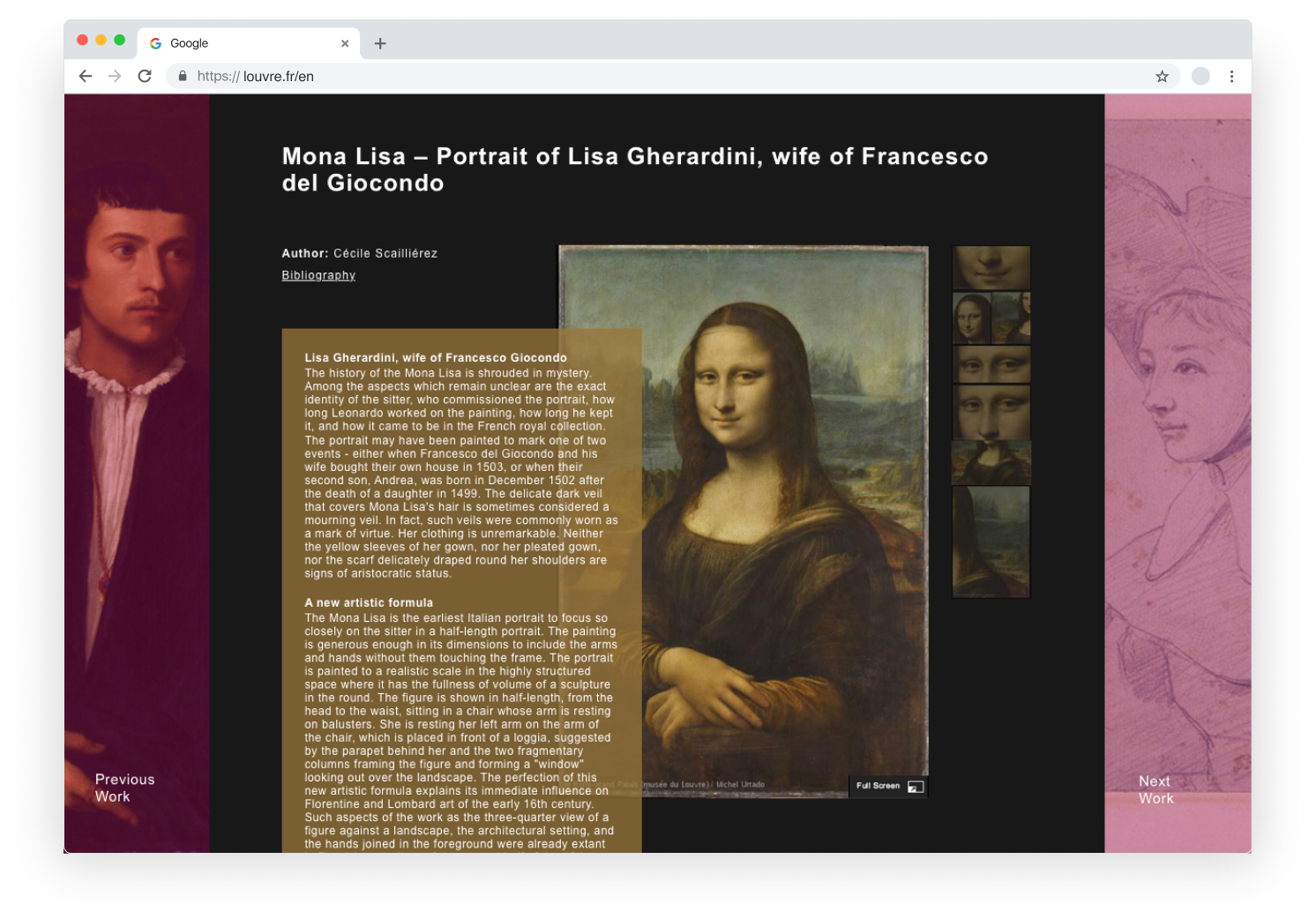1316x919 pixels.
Task: Click the macOS green maximize window button
Action: pyautogui.click(x=120, y=40)
